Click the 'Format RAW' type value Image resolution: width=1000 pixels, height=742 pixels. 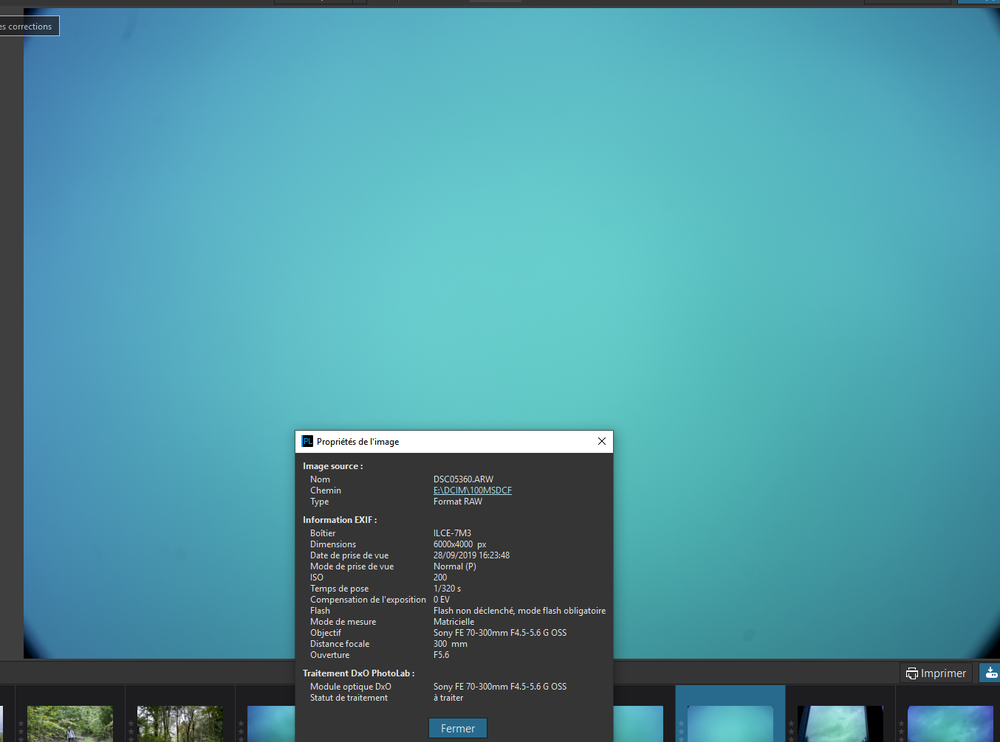click(457, 501)
